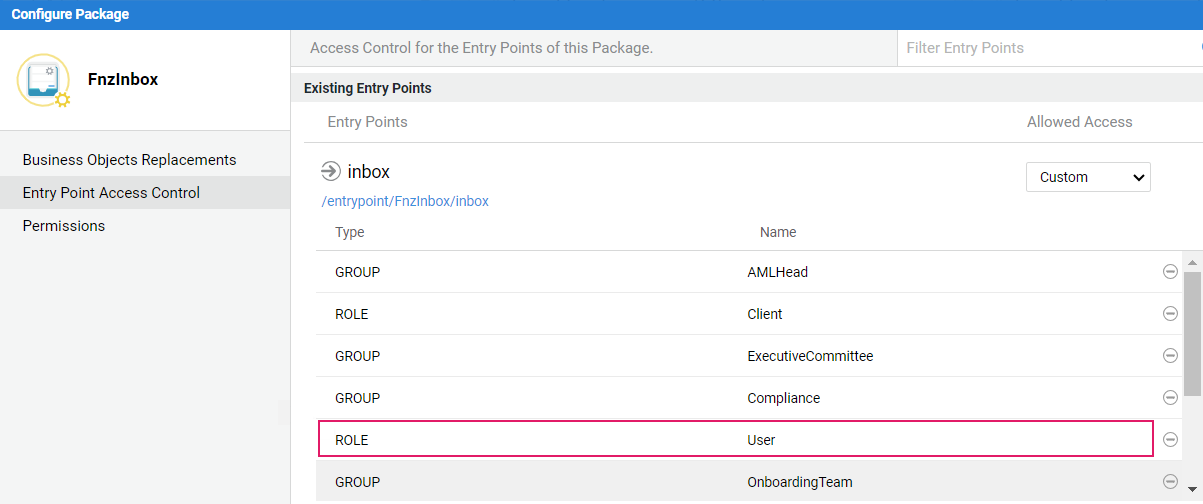This screenshot has width=1203, height=504.
Task: Remove the ExecutiveCommittee group entry
Action: click(1170, 356)
